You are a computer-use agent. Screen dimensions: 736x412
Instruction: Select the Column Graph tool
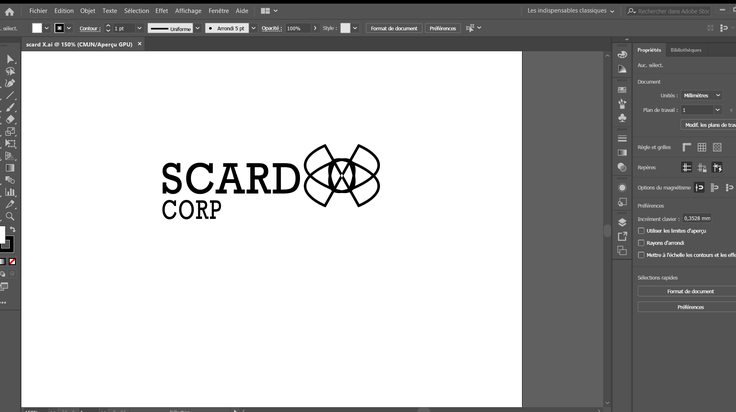click(10, 192)
